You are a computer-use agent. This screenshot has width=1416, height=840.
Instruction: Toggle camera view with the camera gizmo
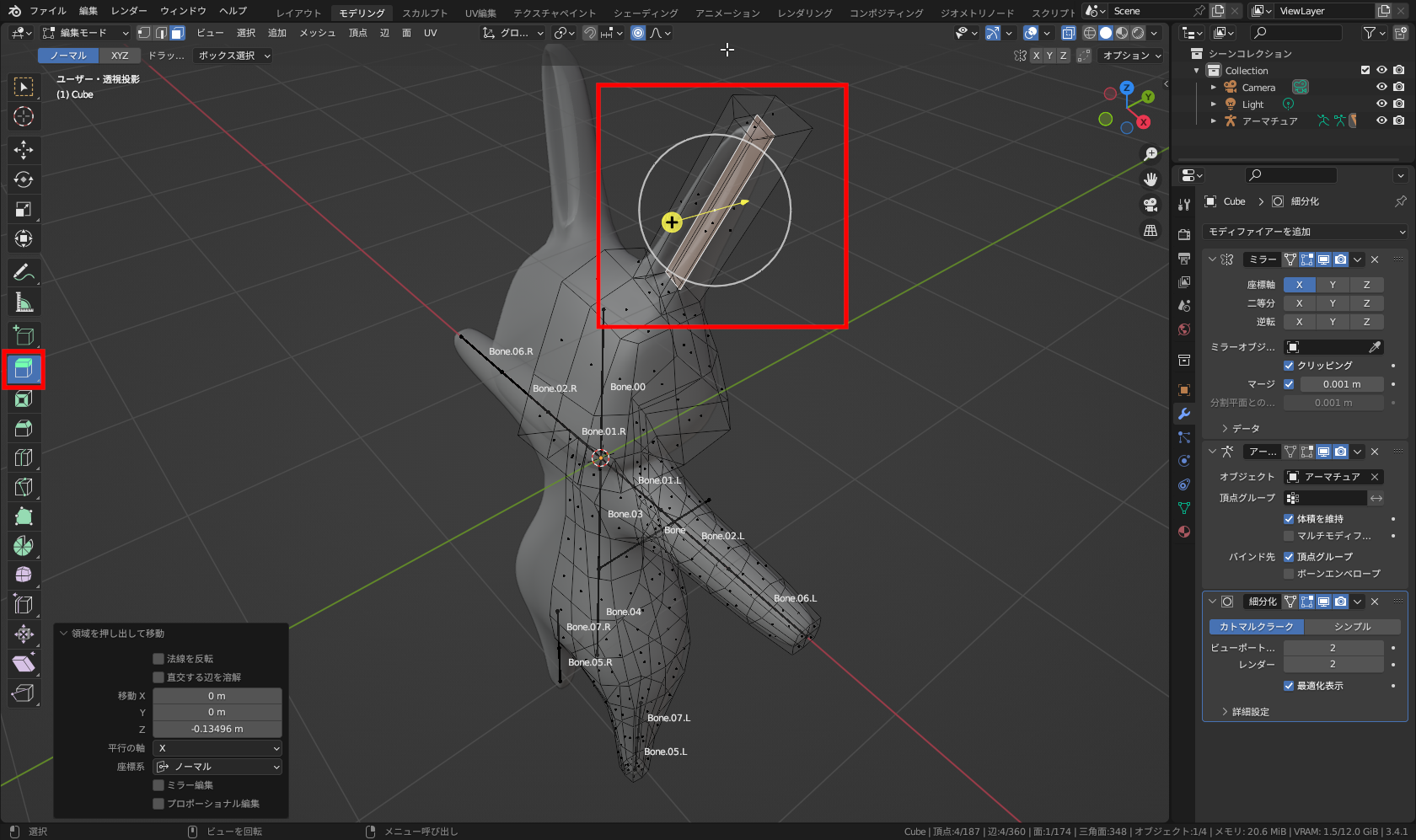(x=1150, y=205)
